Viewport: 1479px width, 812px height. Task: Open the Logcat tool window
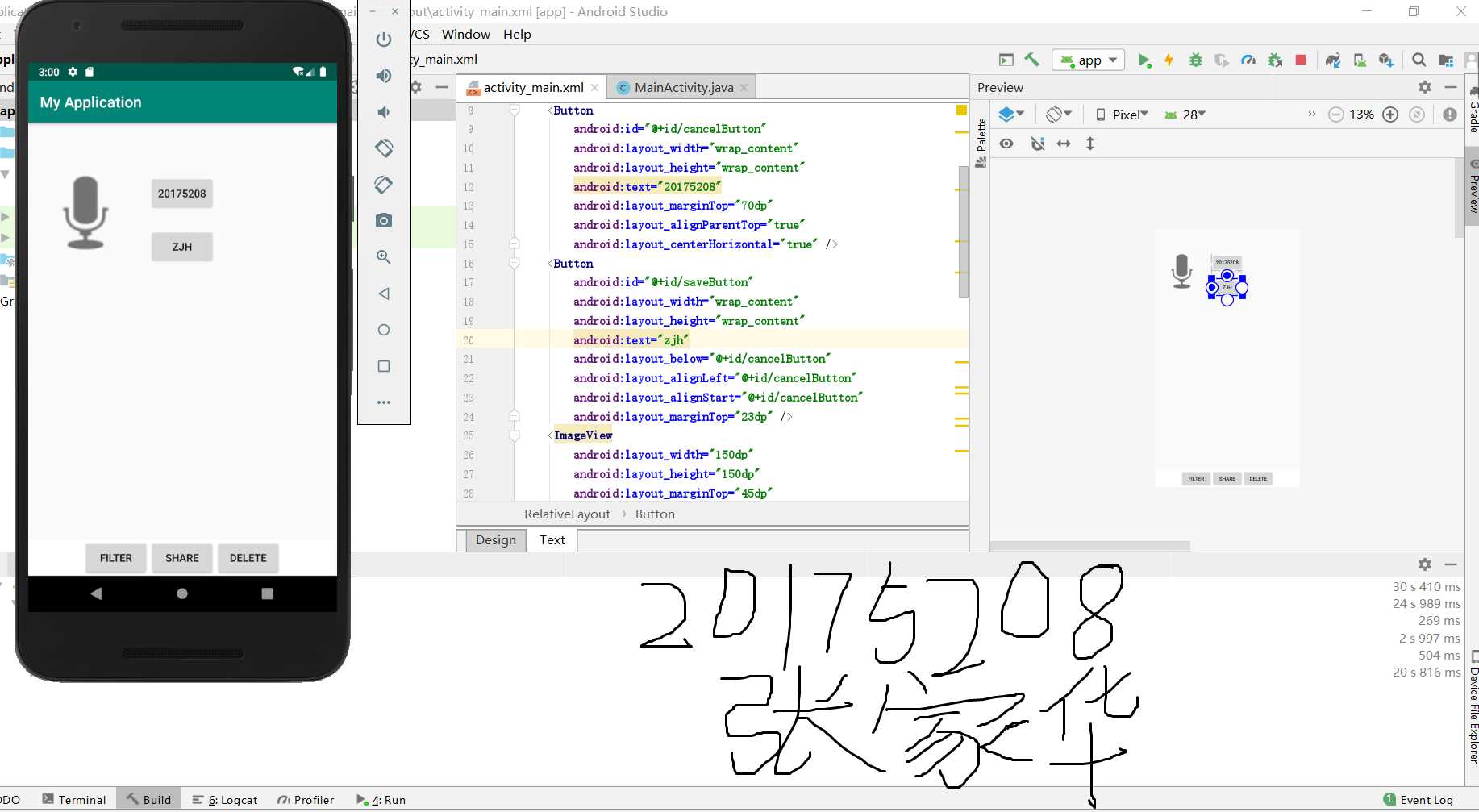point(225,800)
